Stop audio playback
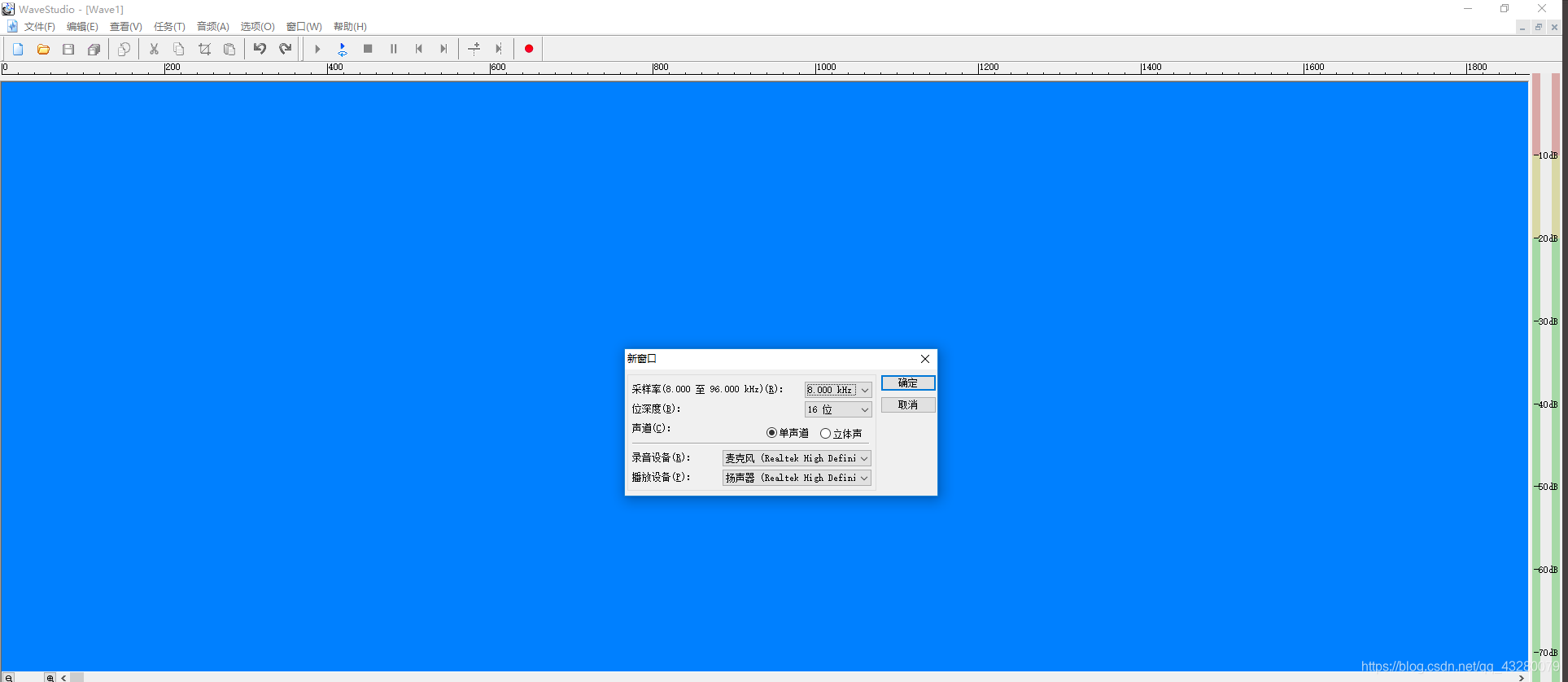 pos(368,49)
